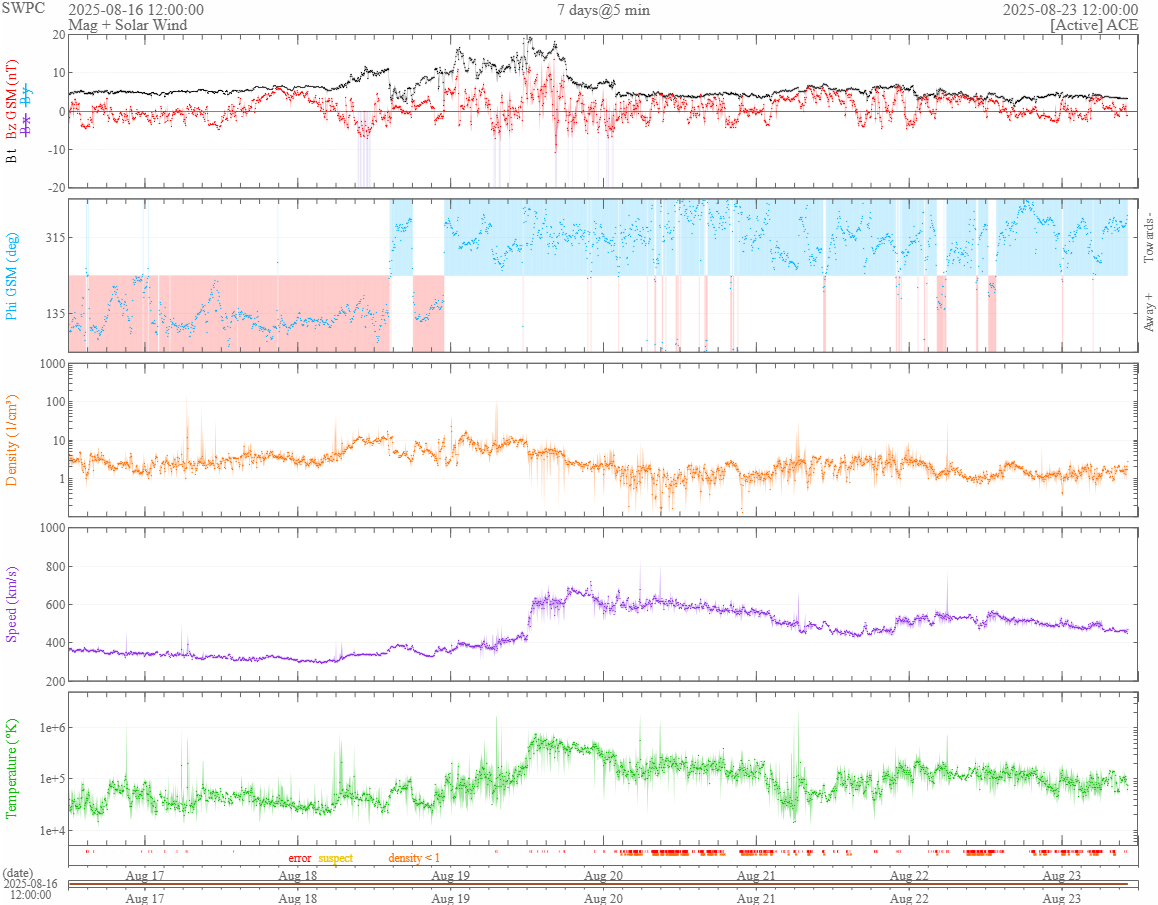Image resolution: width=1158 pixels, height=905 pixels.
Task: Click the start time 2025-08-16 12:00:00 at top
Action: pyautogui.click(x=136, y=10)
